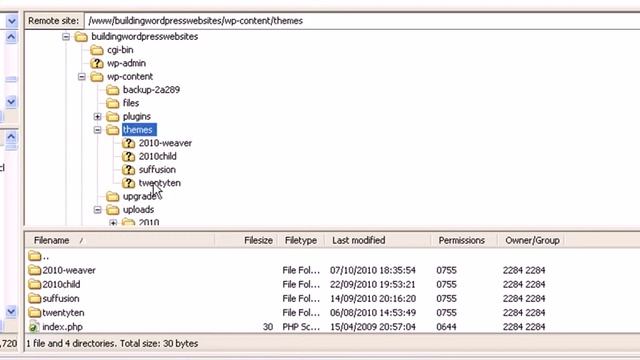Sort by Last modified column header
640x360 pixels.
point(378,240)
